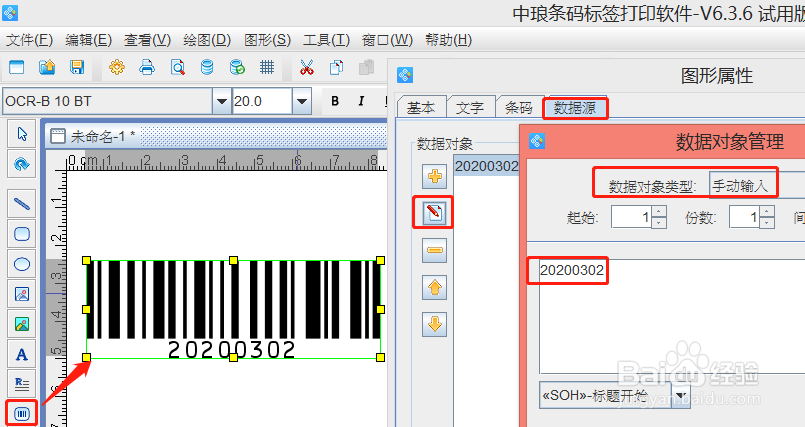805x427 pixels.
Task: Open the 文件(F) menu
Action: click(x=29, y=40)
